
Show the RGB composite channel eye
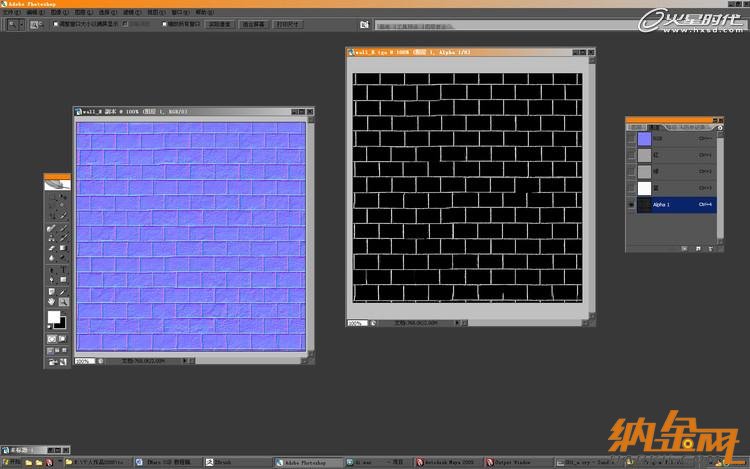click(x=630, y=140)
